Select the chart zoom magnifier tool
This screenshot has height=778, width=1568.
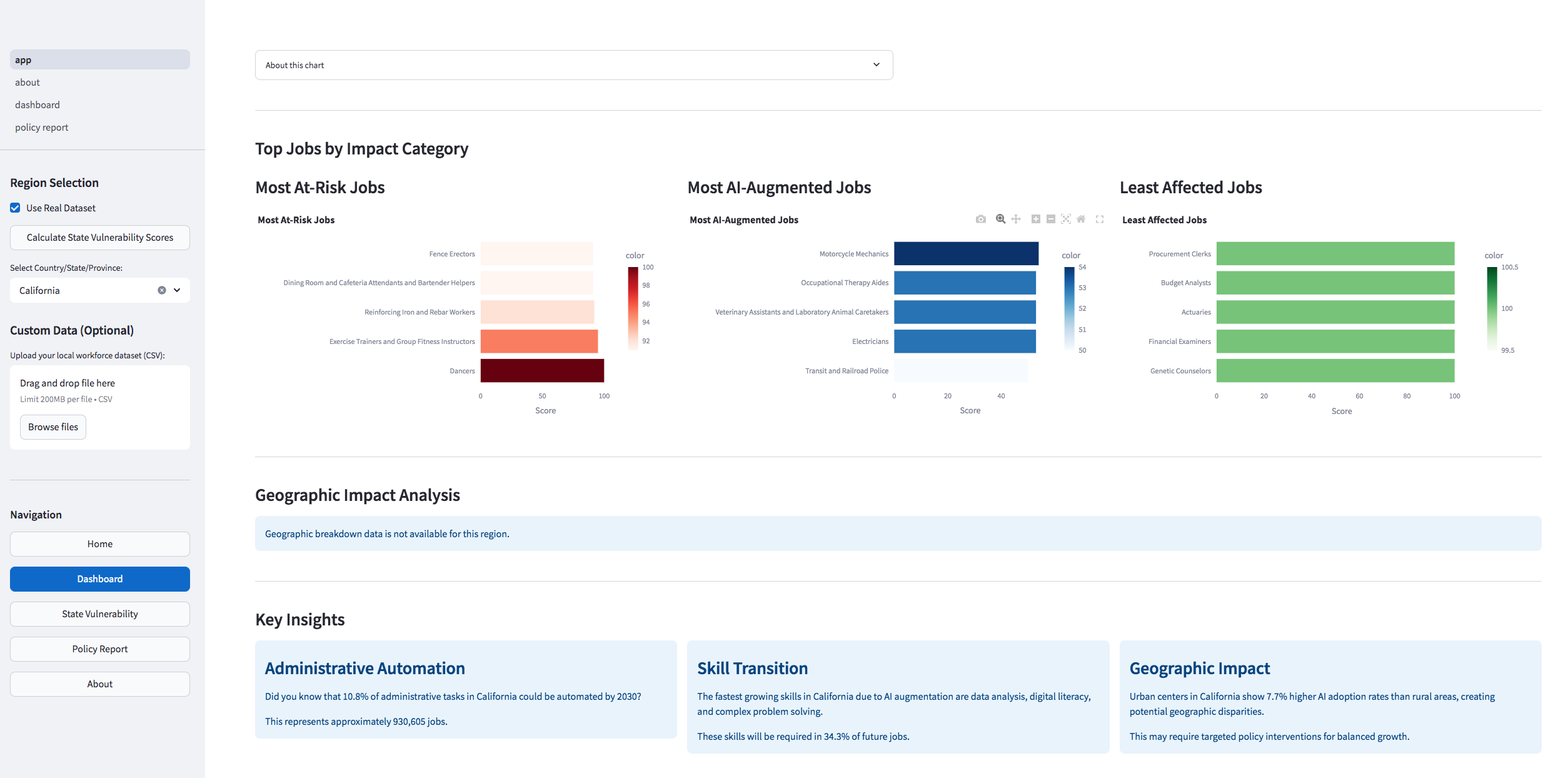pyautogui.click(x=1000, y=219)
